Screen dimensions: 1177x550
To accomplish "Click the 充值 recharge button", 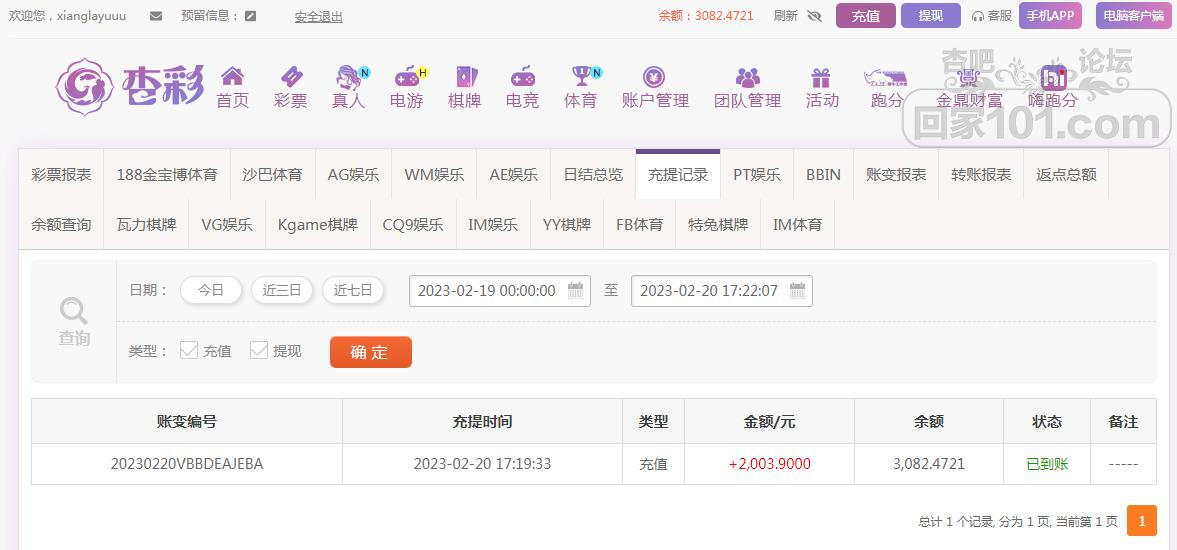I will 865,16.
